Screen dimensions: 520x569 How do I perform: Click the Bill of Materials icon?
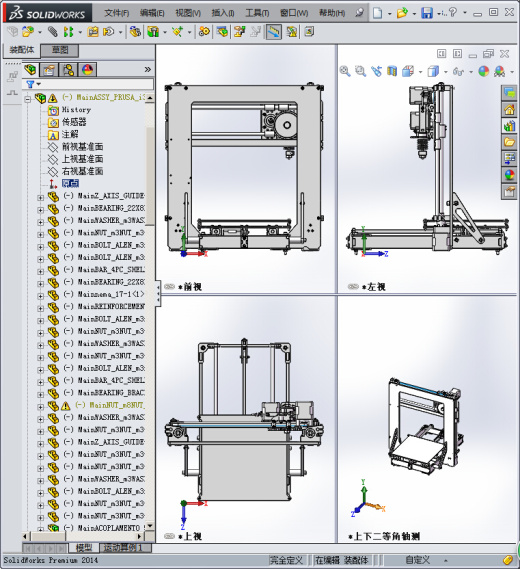click(x=222, y=32)
